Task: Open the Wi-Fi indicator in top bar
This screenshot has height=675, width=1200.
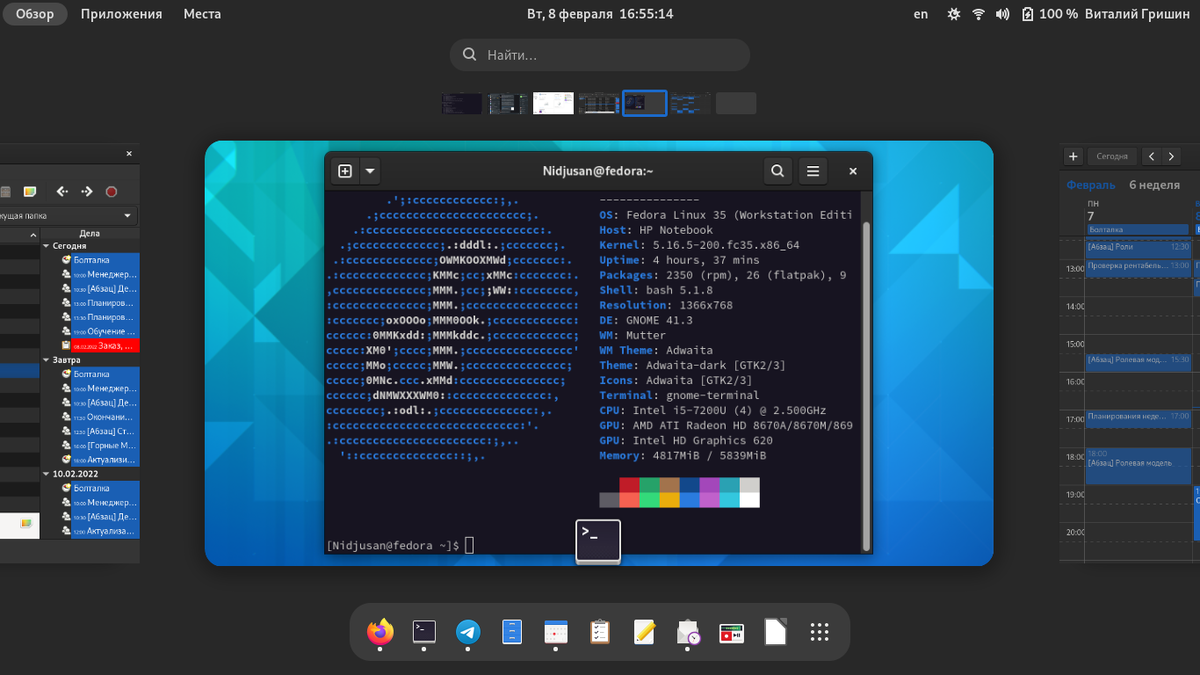Action: click(978, 14)
